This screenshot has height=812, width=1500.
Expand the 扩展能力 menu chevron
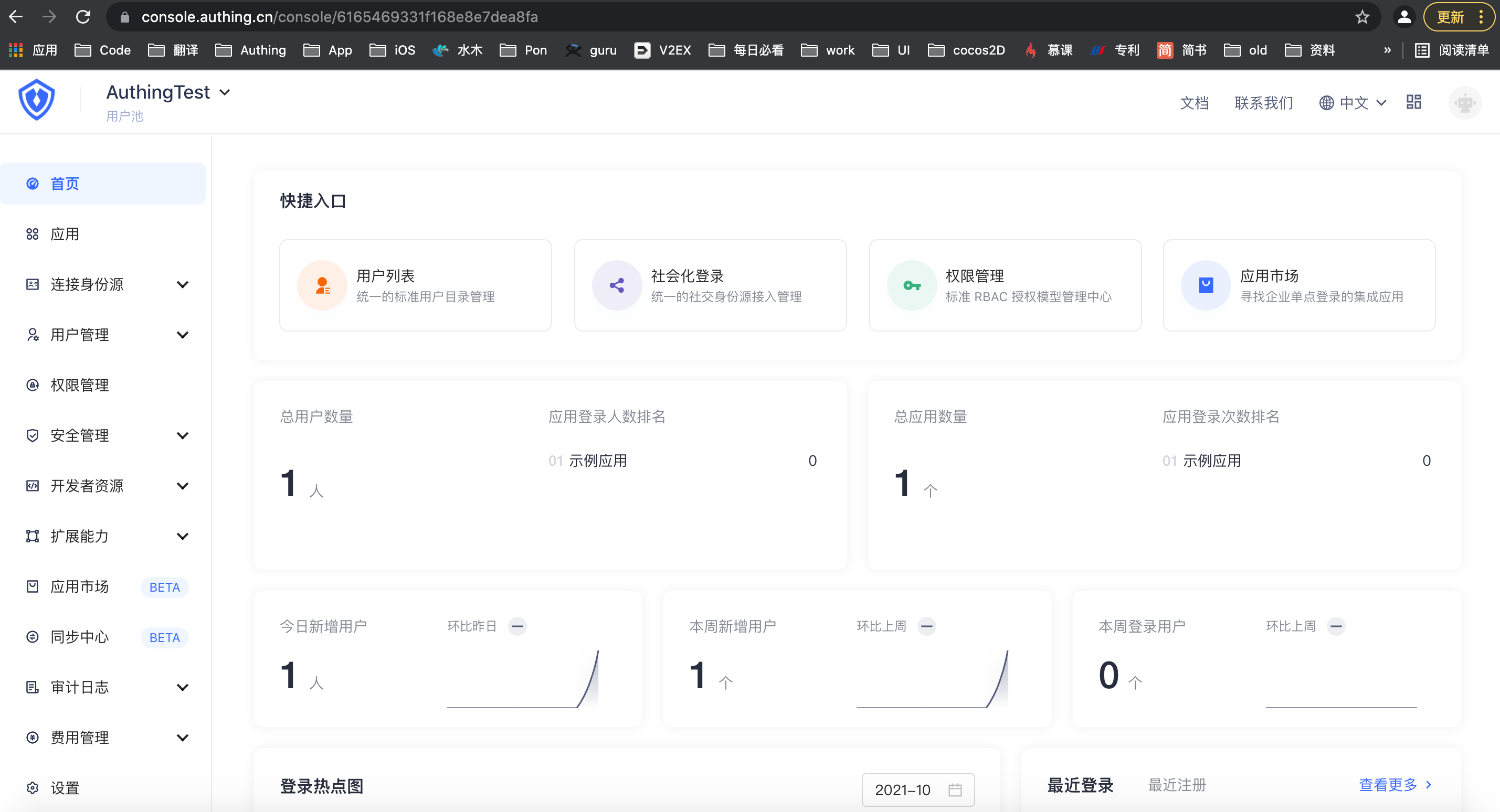pos(182,536)
